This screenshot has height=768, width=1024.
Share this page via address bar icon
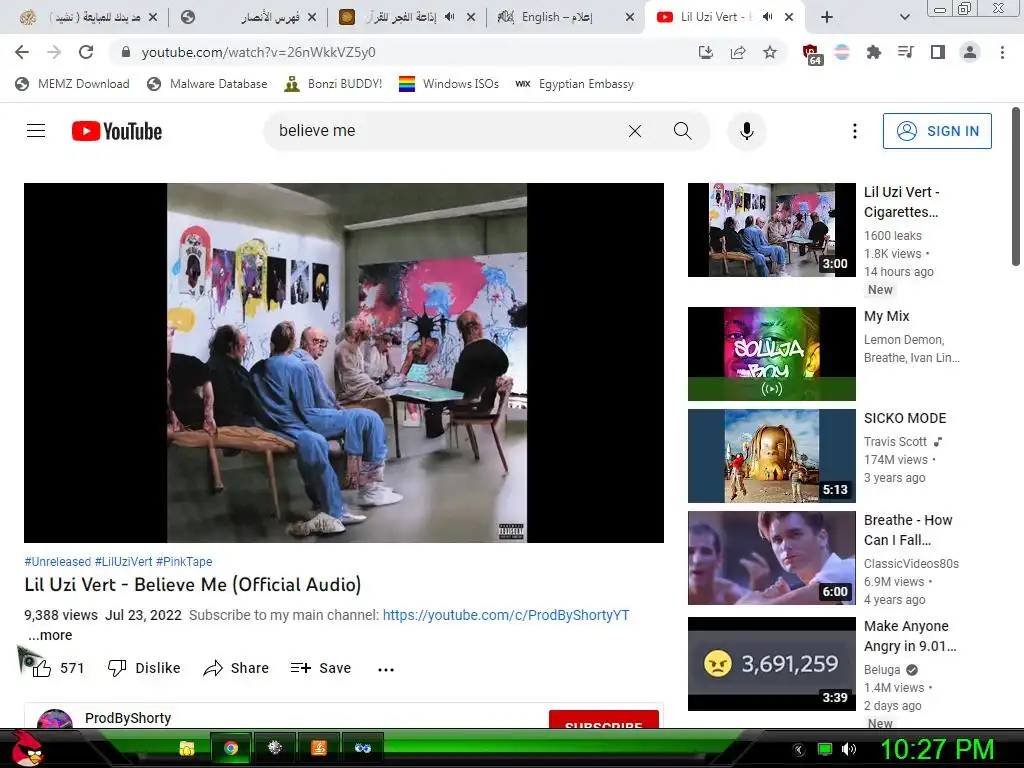pyautogui.click(x=738, y=52)
